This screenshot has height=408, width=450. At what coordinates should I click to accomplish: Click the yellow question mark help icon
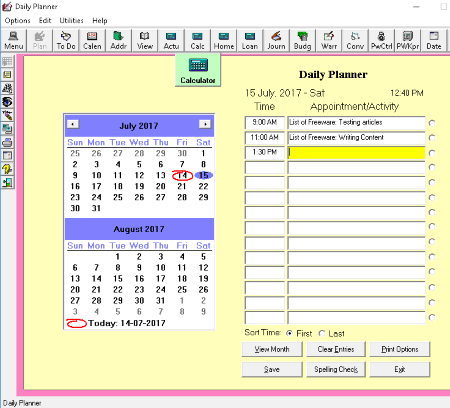click(7, 169)
